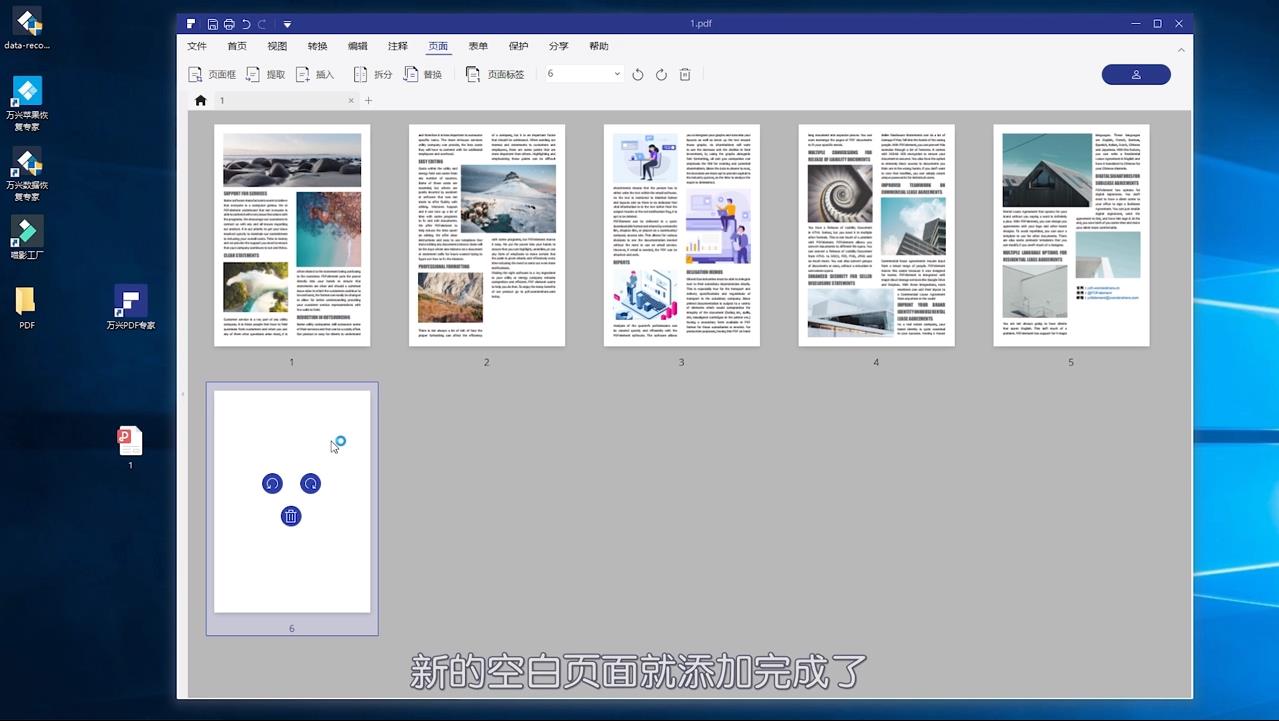The height and width of the screenshot is (721, 1279).
Task: Click the left panel expand handle
Action: click(x=182, y=395)
